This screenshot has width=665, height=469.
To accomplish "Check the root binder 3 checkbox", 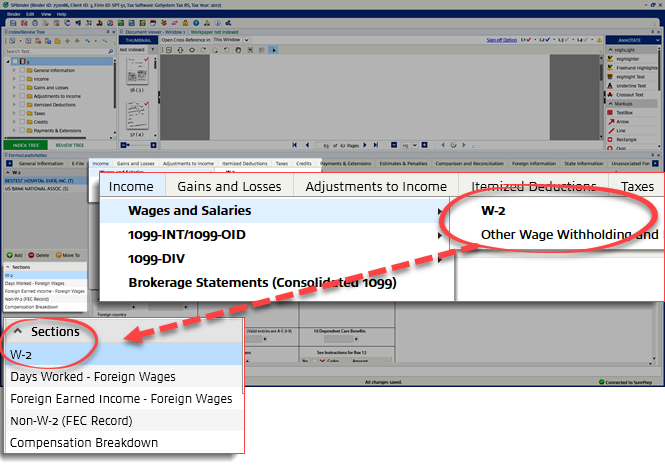I will pyautogui.click(x=16, y=61).
